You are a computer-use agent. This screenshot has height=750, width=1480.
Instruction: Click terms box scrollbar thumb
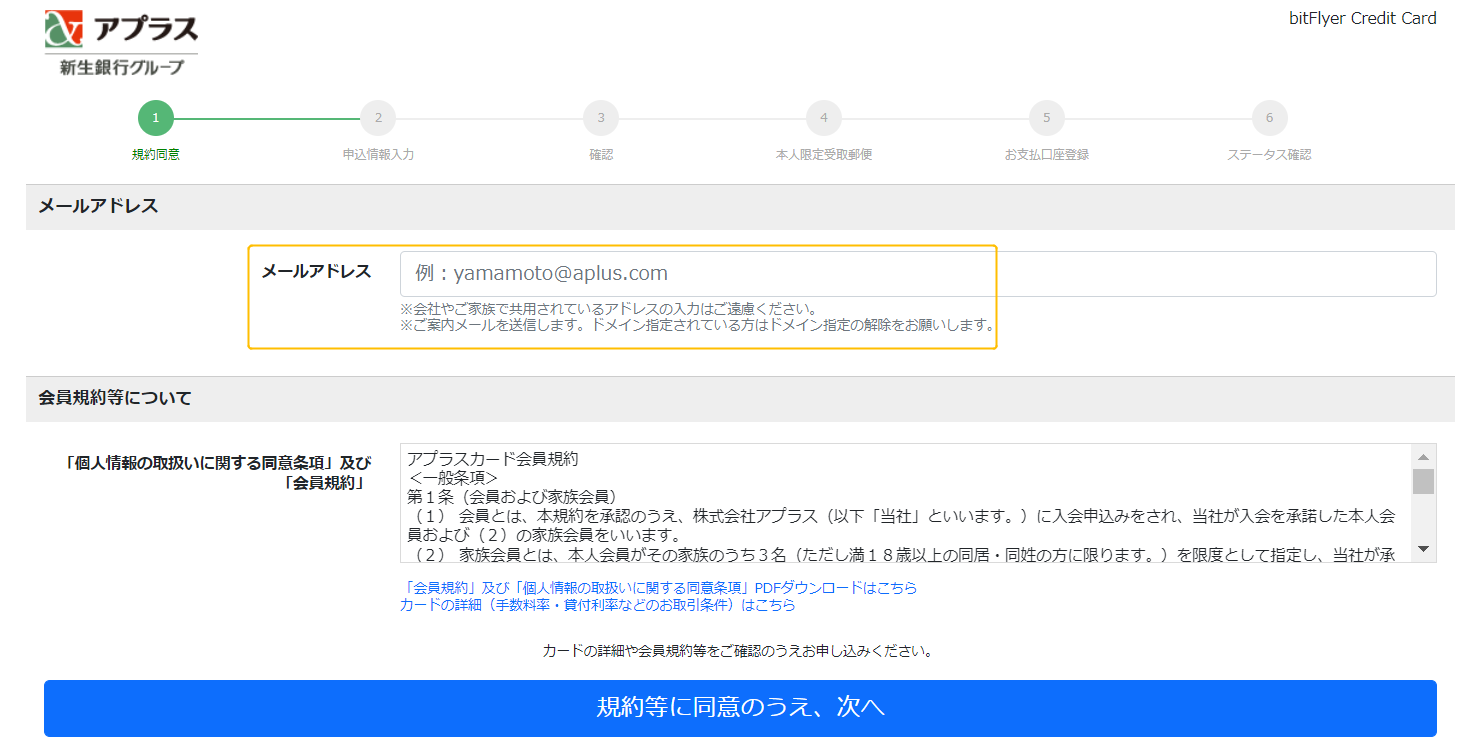click(x=1423, y=481)
